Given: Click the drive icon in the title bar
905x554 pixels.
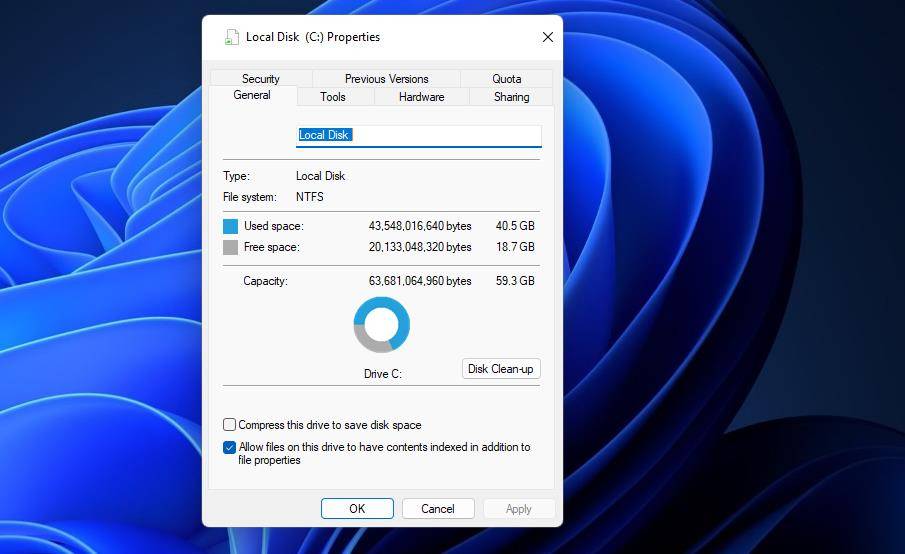Looking at the screenshot, I should 231,37.
